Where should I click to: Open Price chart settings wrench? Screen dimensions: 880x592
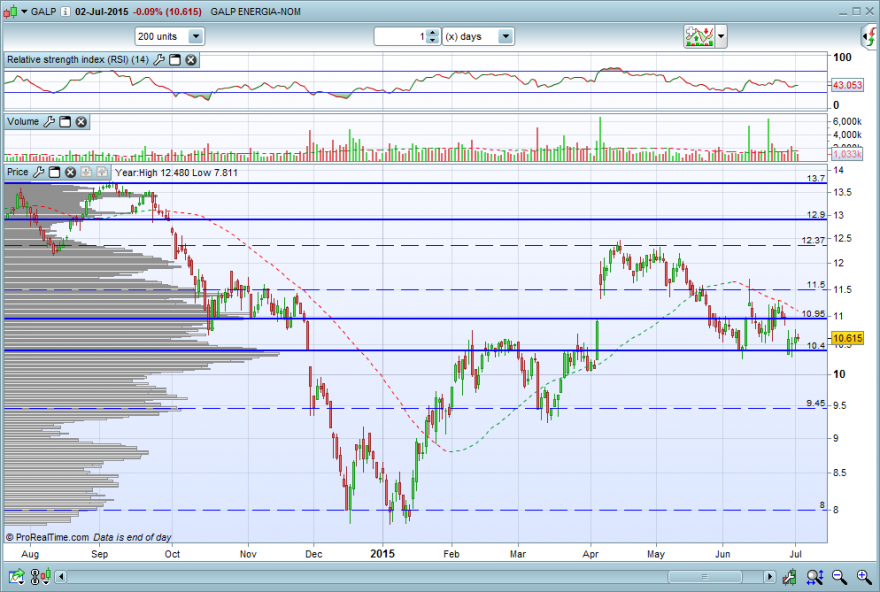(39, 172)
